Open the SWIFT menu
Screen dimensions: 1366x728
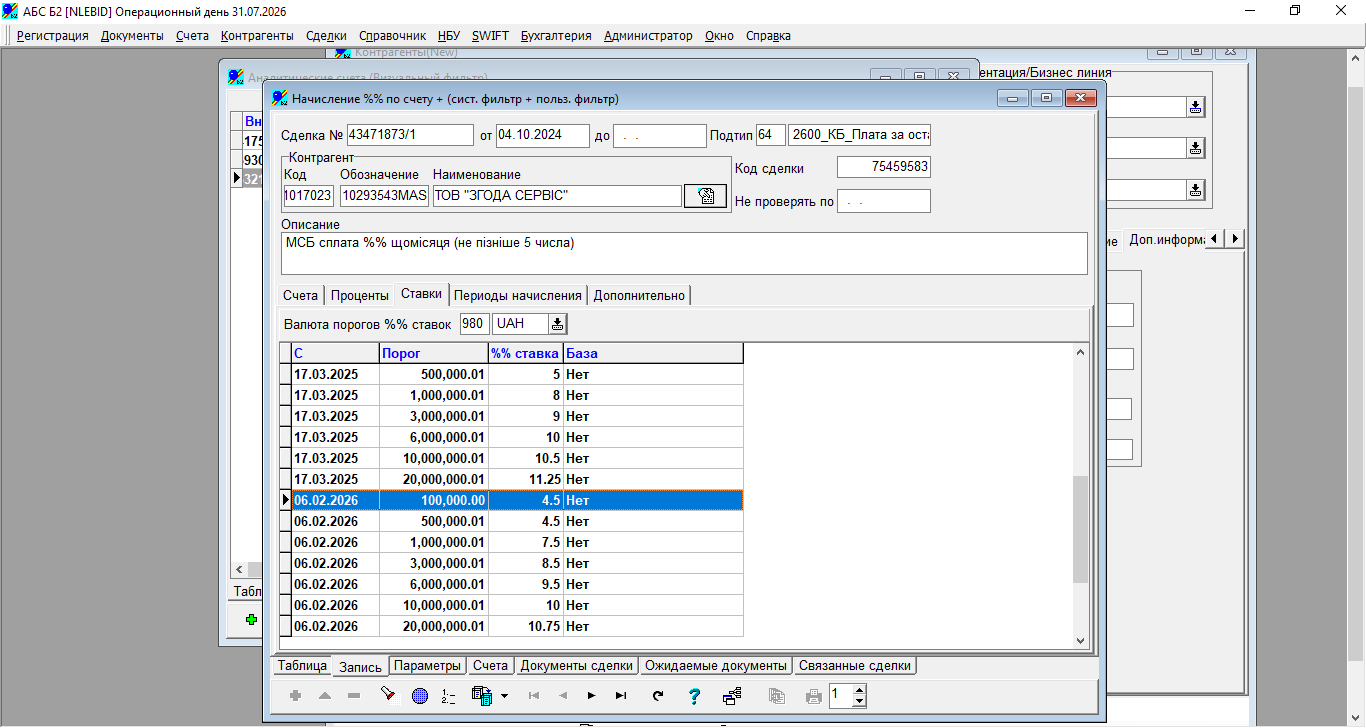[489, 36]
